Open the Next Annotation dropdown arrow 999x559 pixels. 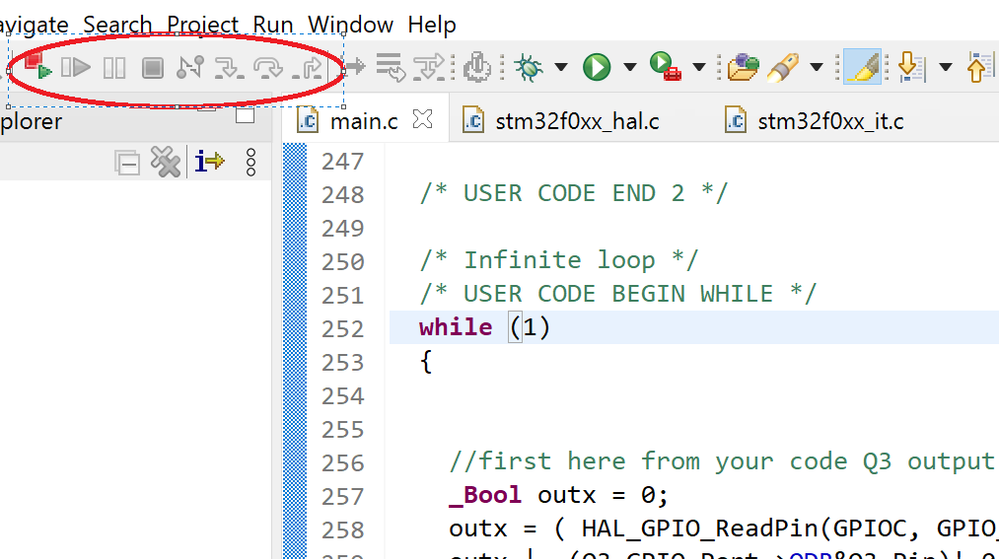[x=945, y=67]
